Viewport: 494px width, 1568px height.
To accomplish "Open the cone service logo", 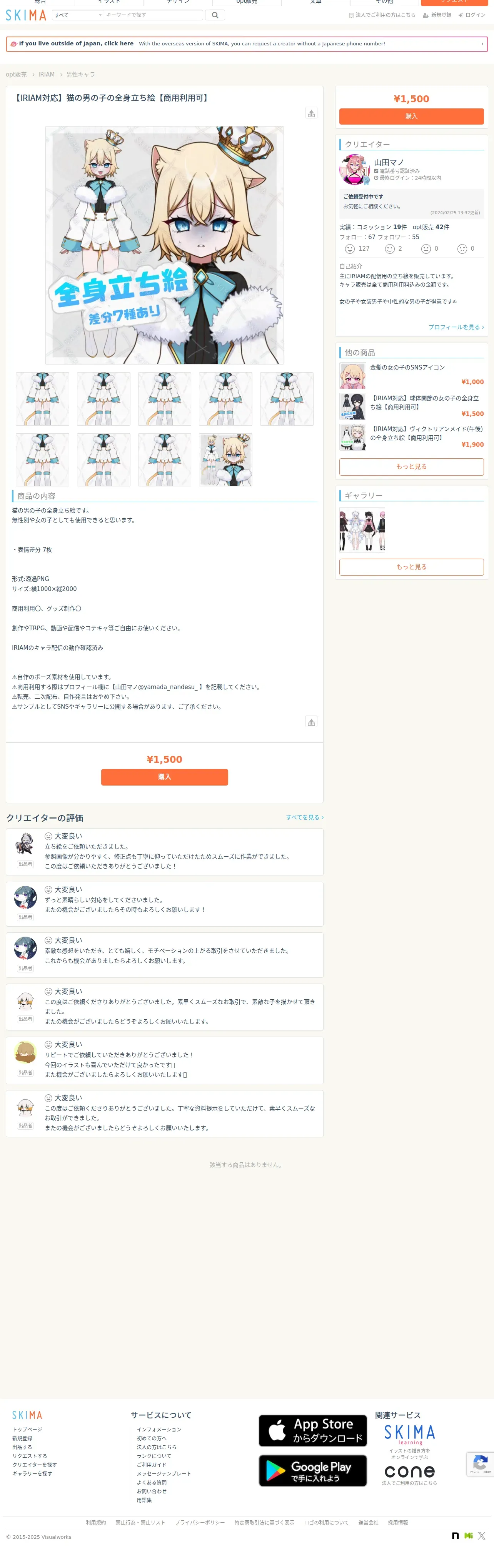I will coord(410,1472).
